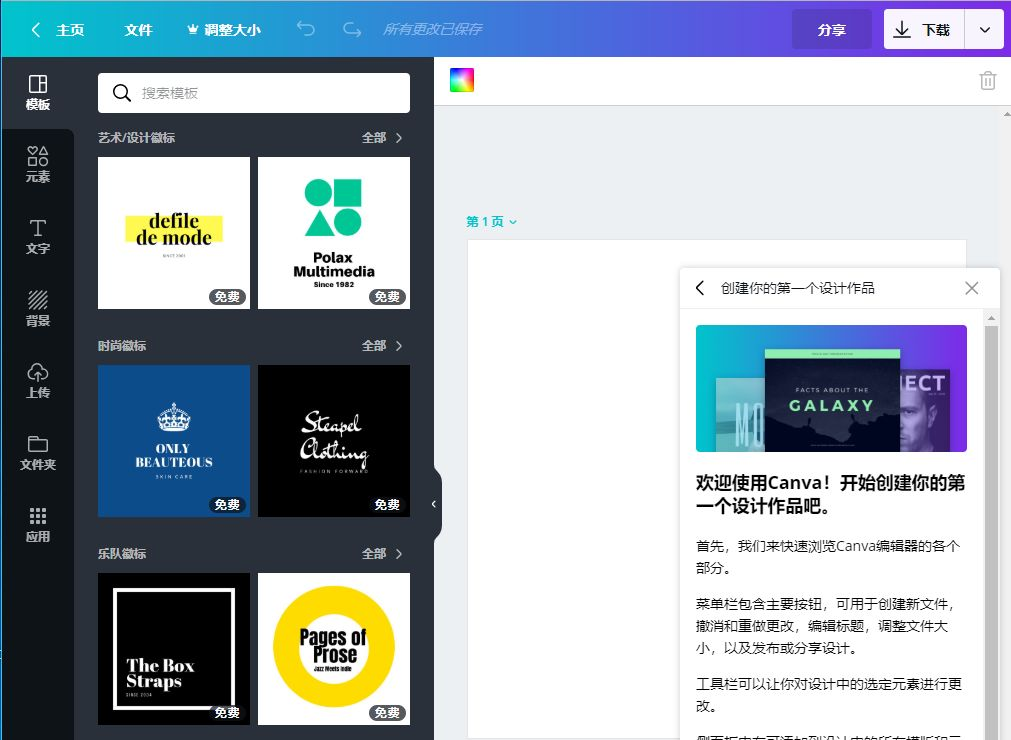This screenshot has height=740, width=1011.
Task: Click the search magnifier icon
Action: coord(121,93)
